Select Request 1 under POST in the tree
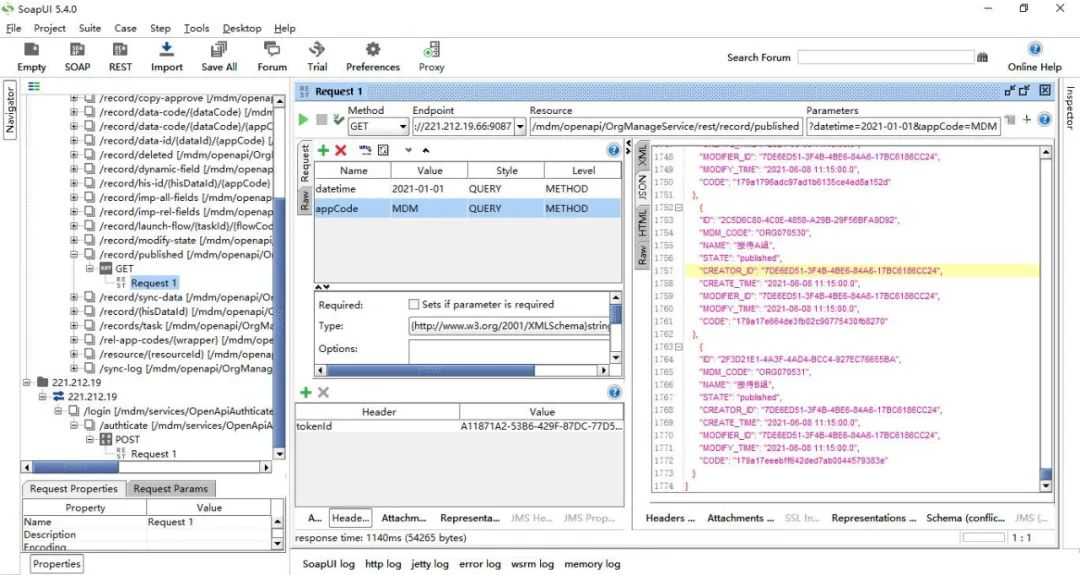 tap(154, 454)
